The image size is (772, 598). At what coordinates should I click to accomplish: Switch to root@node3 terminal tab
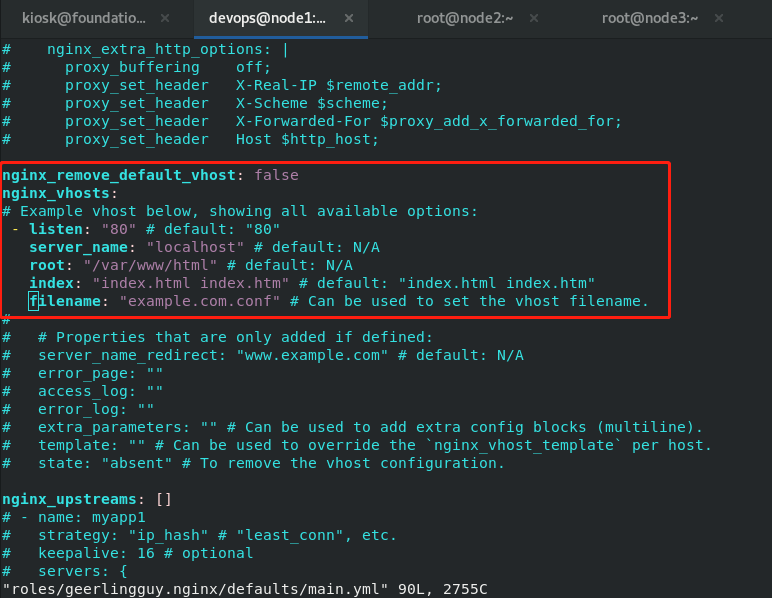(x=650, y=18)
